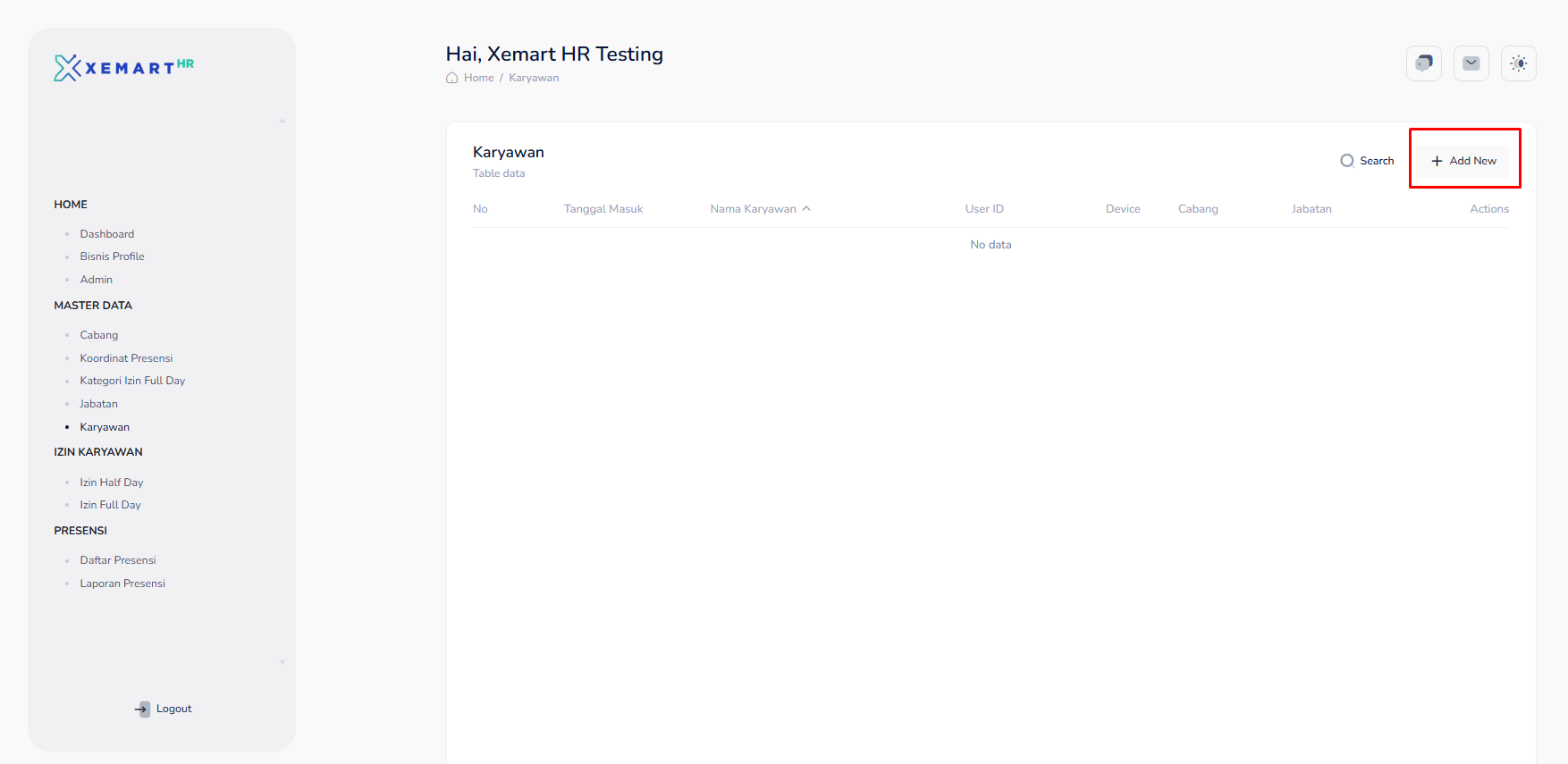Screen dimensions: 1568x764
Task: Open Koordinat Presensi menu item
Action: point(126,358)
